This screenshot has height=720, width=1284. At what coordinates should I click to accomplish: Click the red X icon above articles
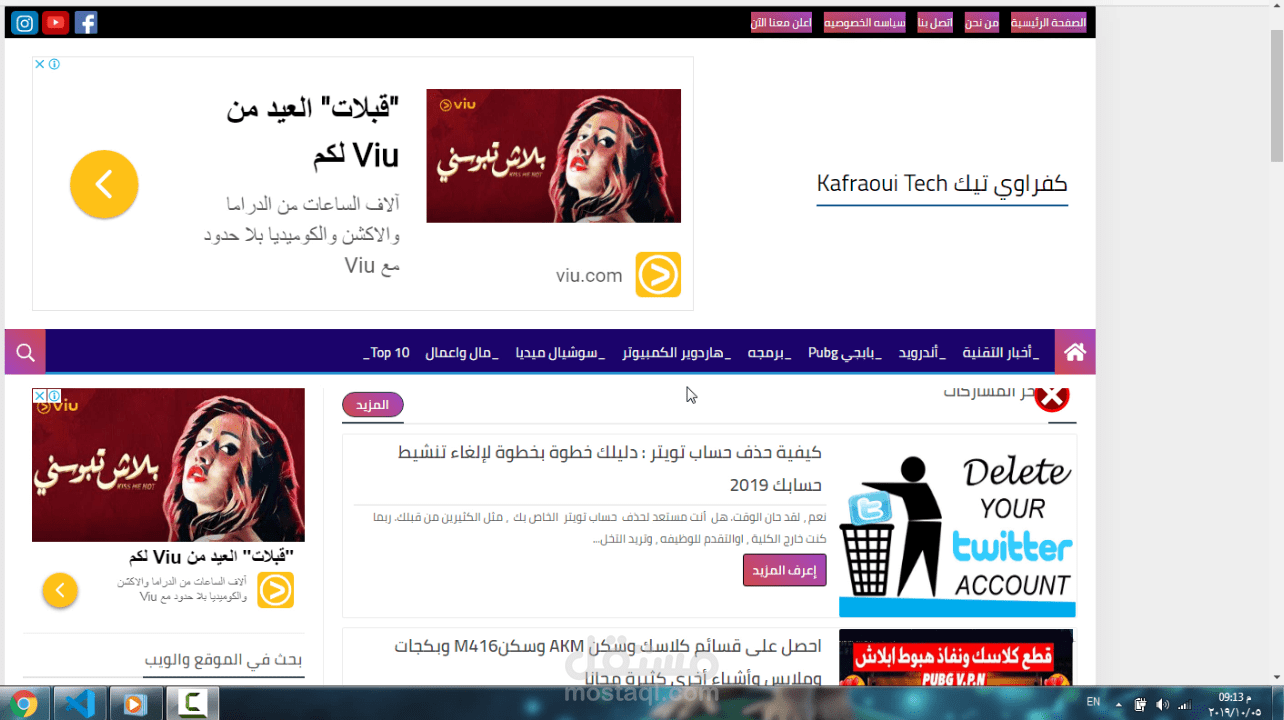[1051, 397]
